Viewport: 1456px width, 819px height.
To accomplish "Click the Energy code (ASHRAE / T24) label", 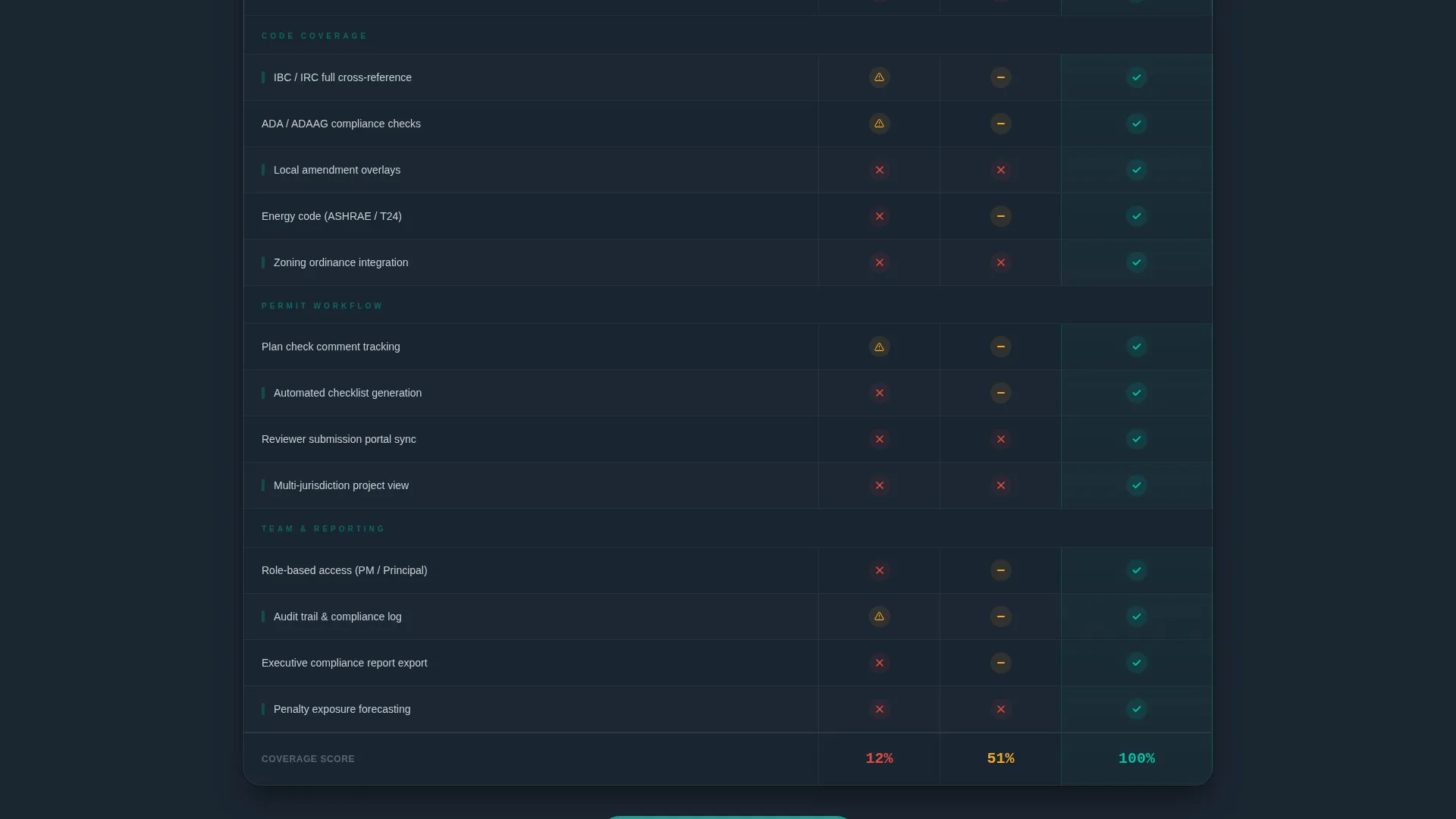I will pyautogui.click(x=331, y=216).
